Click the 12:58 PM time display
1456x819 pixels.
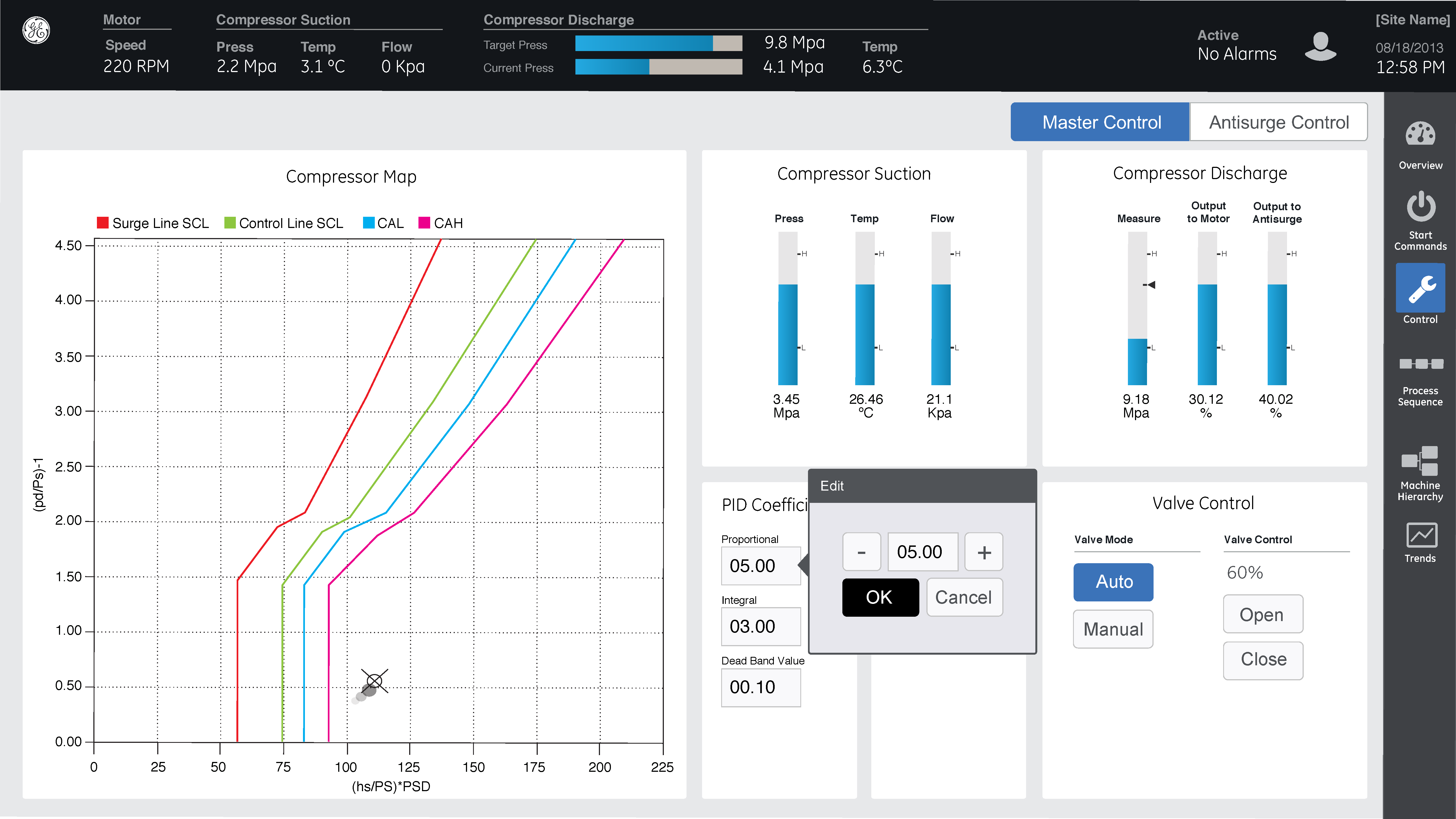click(x=1410, y=67)
